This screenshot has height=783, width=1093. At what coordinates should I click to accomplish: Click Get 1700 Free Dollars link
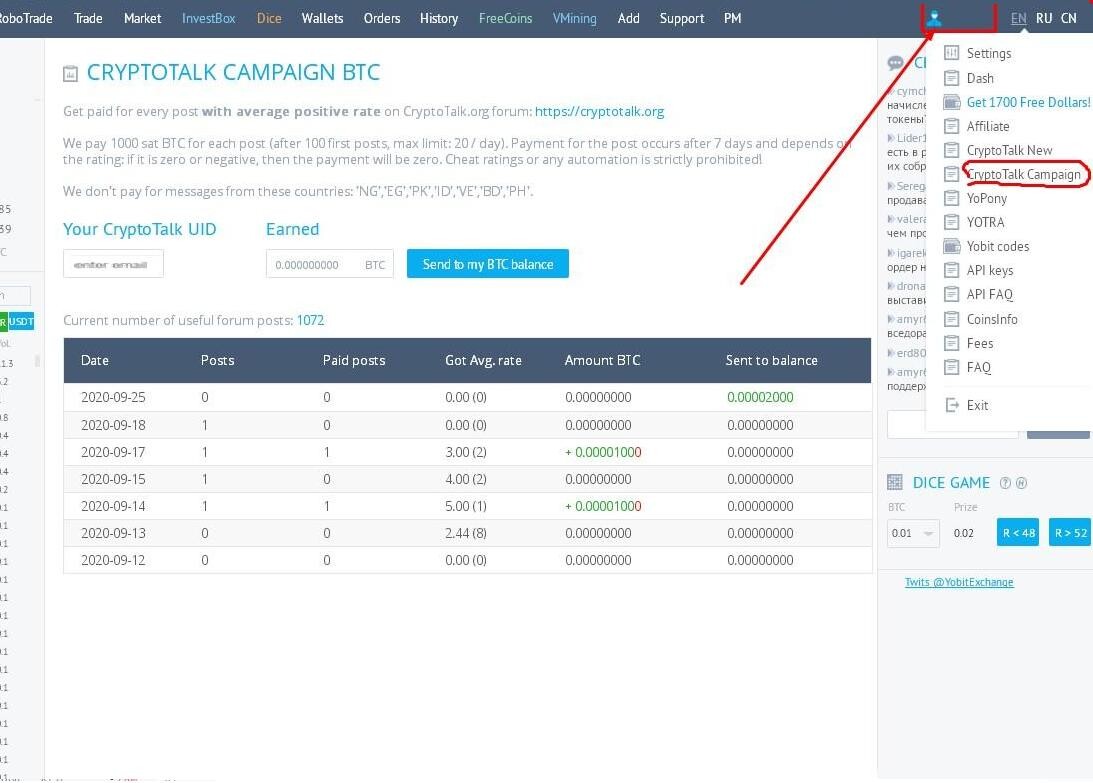tap(1028, 102)
